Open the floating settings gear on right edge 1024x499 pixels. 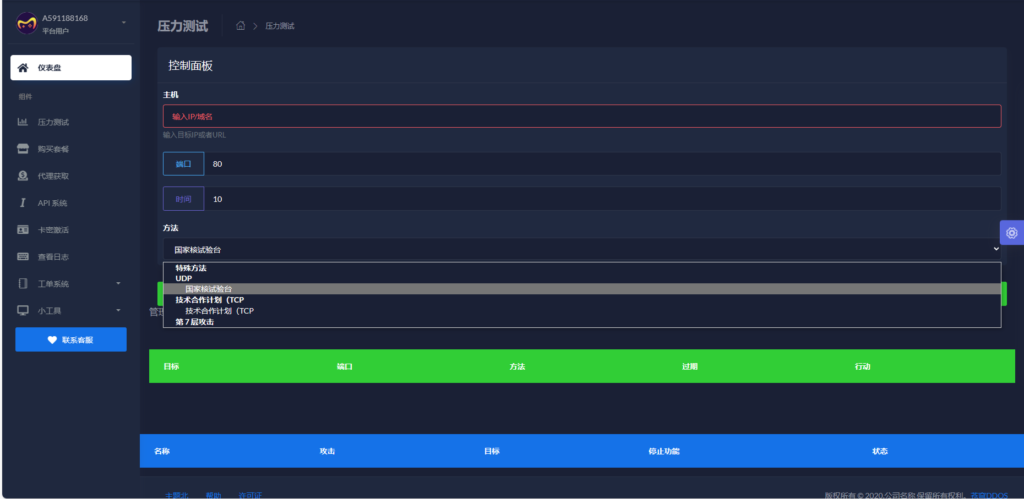[1012, 233]
